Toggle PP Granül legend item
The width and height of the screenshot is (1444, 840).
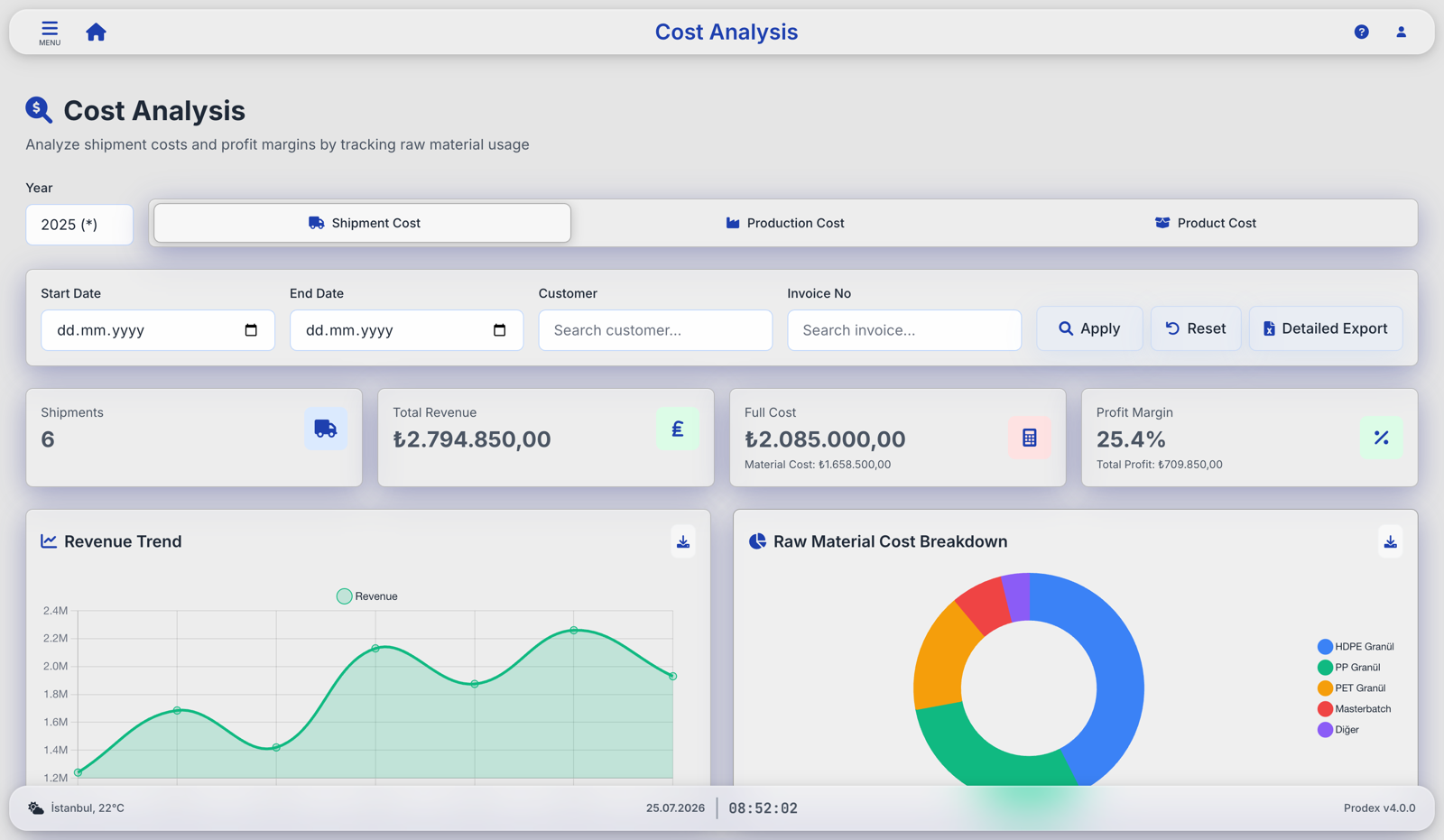[x=1348, y=667]
